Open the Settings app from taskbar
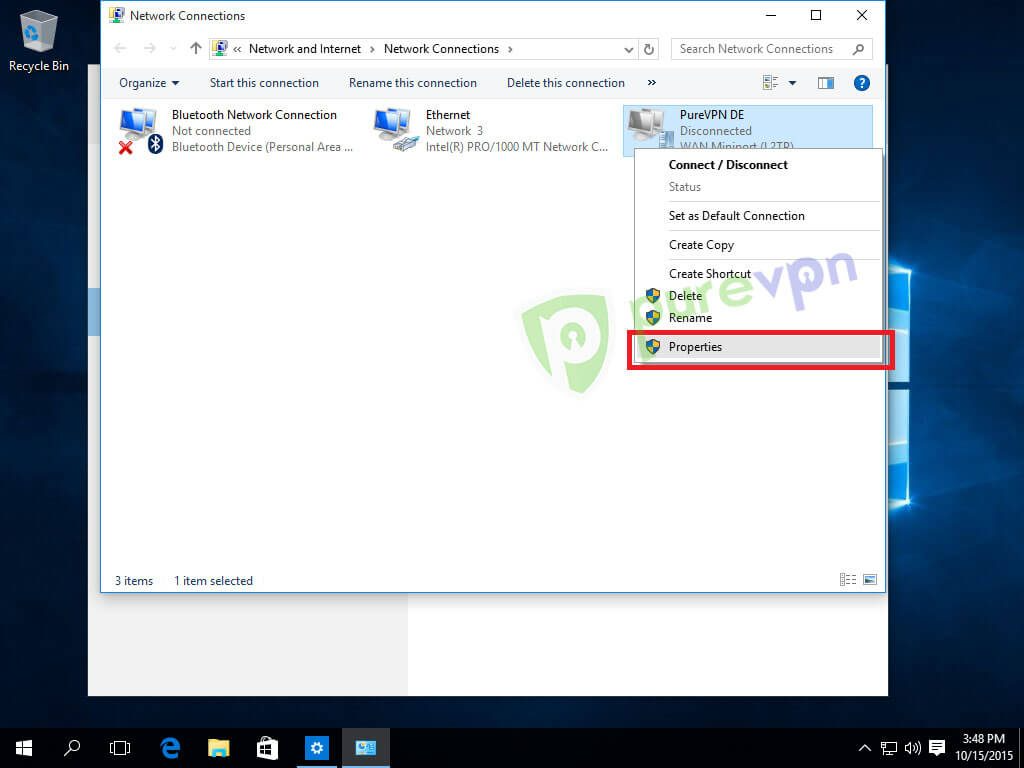 point(317,747)
